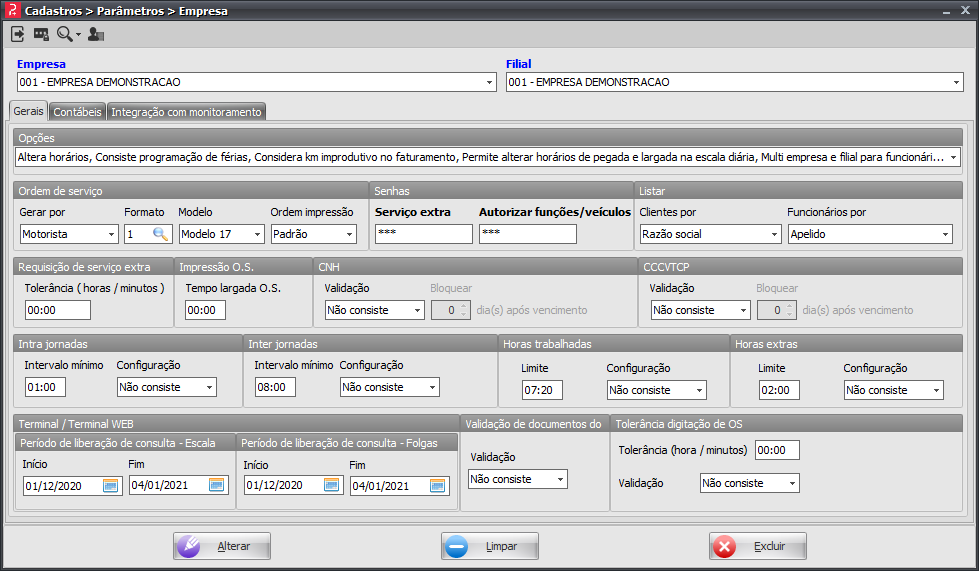Screen dimensions: 979x571
Task: Click Horas trabalhadas Limite field
Action: point(542,390)
